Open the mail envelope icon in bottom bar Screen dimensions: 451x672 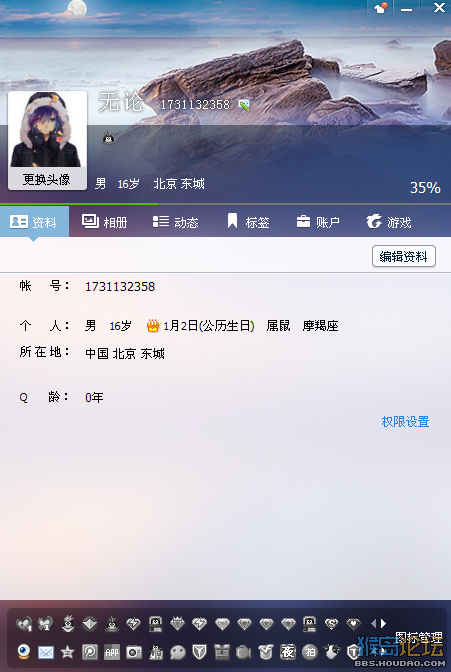click(x=46, y=652)
